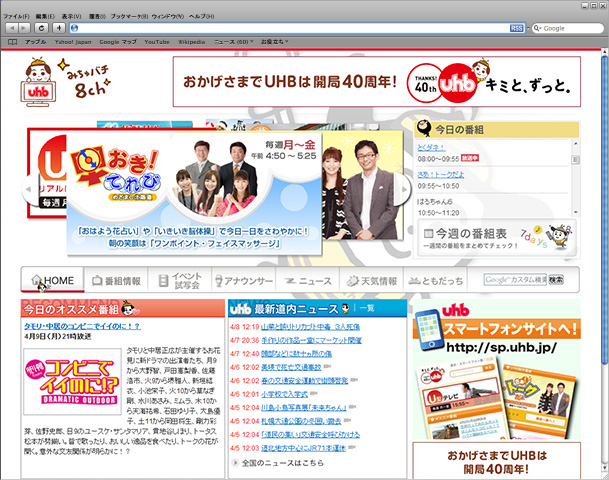Click the Google カスタム検索 input field
This screenshot has width=609, height=480.
pyautogui.click(x=515, y=280)
